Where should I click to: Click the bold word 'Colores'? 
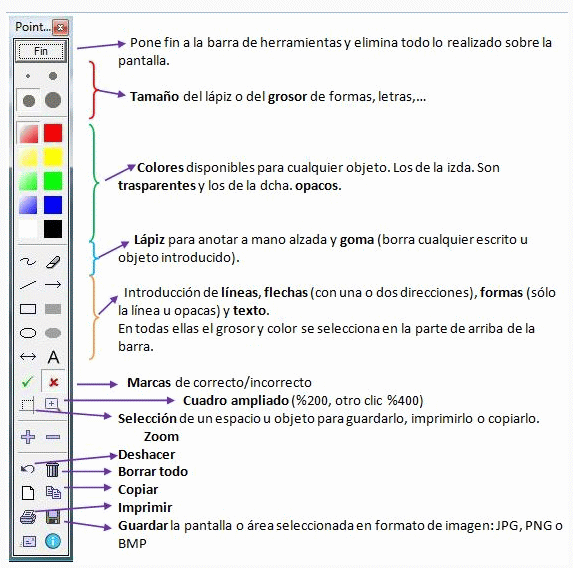pyautogui.click(x=160, y=168)
